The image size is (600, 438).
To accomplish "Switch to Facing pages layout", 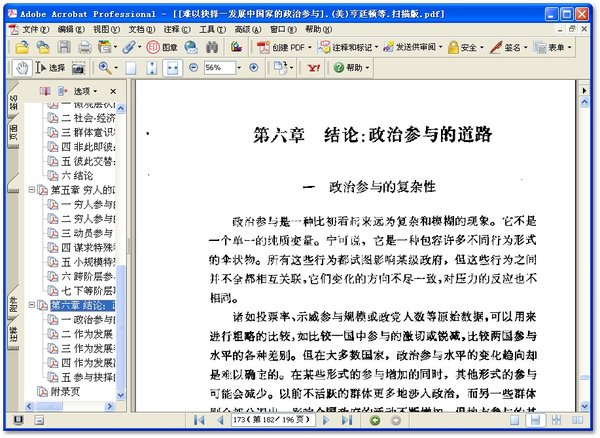I will (577, 420).
